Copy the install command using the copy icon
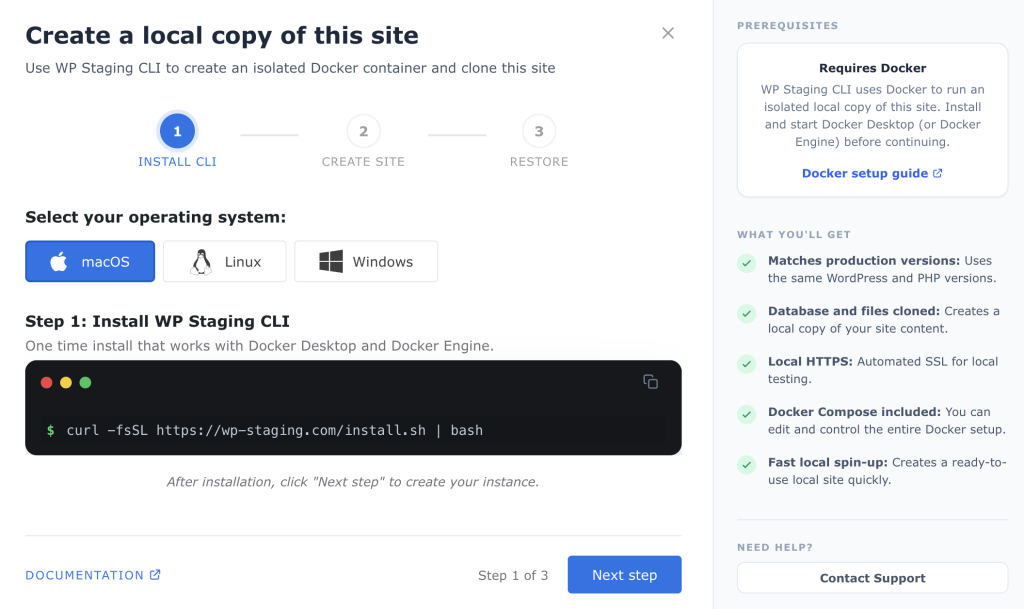1024x609 pixels. (x=651, y=382)
